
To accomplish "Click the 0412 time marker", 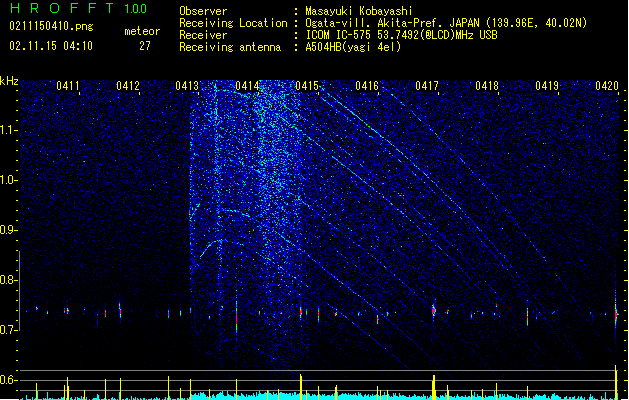I will [x=128, y=85].
